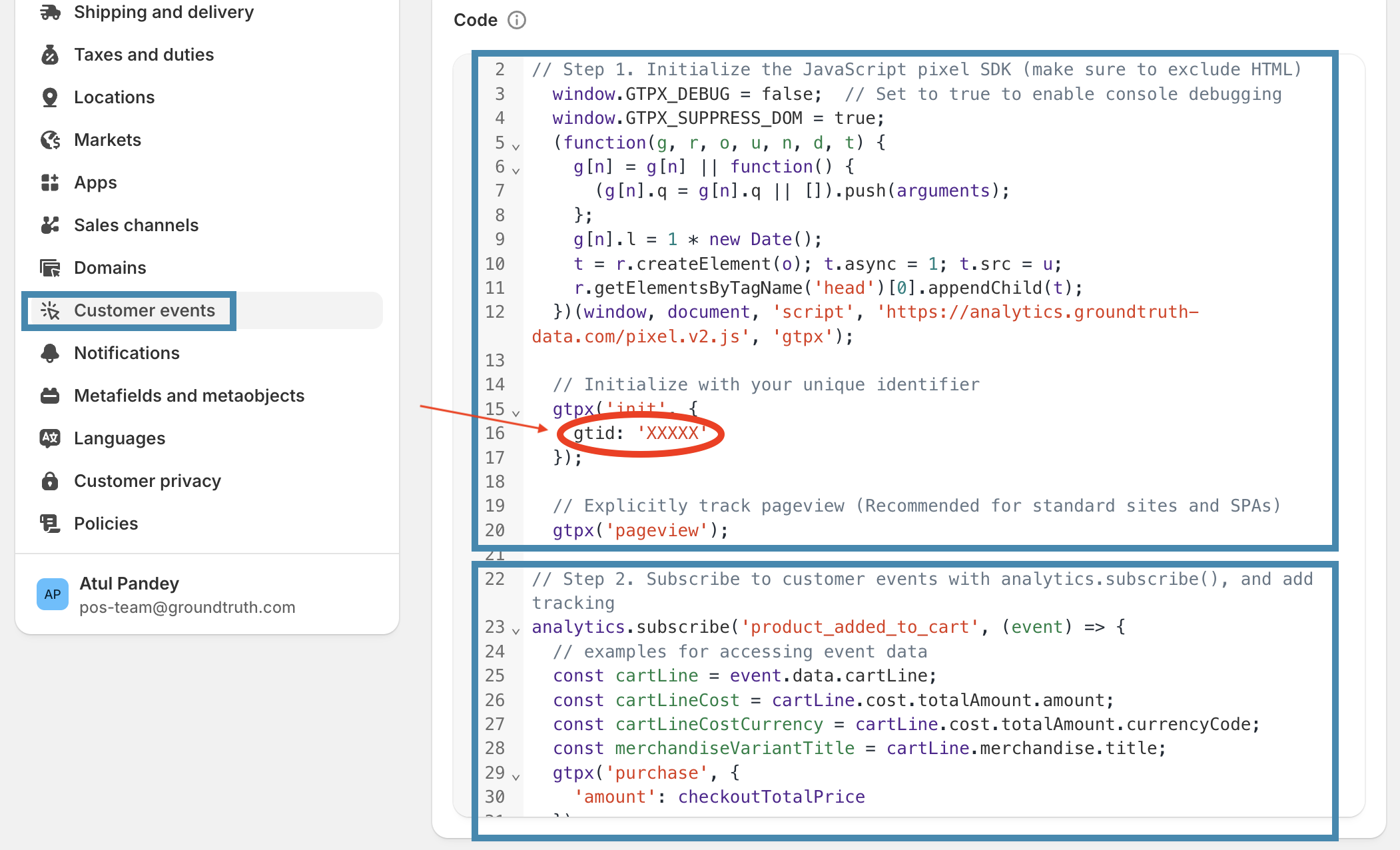Click the Domains icon
This screenshot has height=850, width=1400.
[50, 268]
